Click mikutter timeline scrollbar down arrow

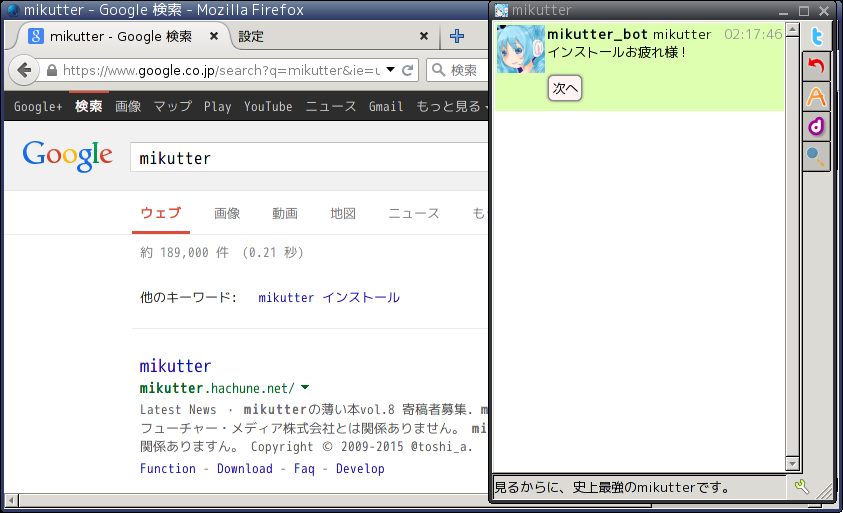point(792,464)
